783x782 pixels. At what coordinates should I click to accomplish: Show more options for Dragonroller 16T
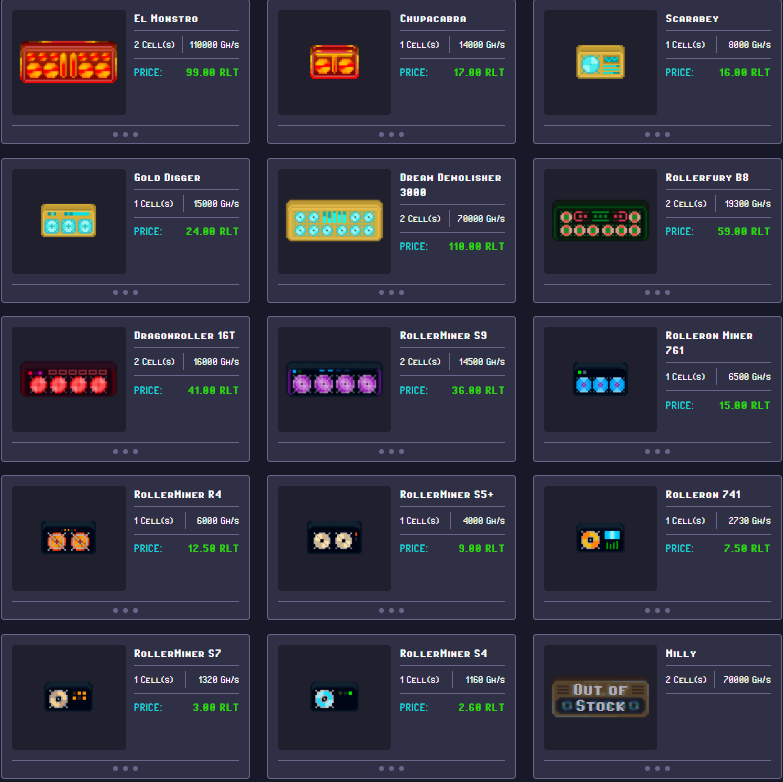(x=125, y=451)
